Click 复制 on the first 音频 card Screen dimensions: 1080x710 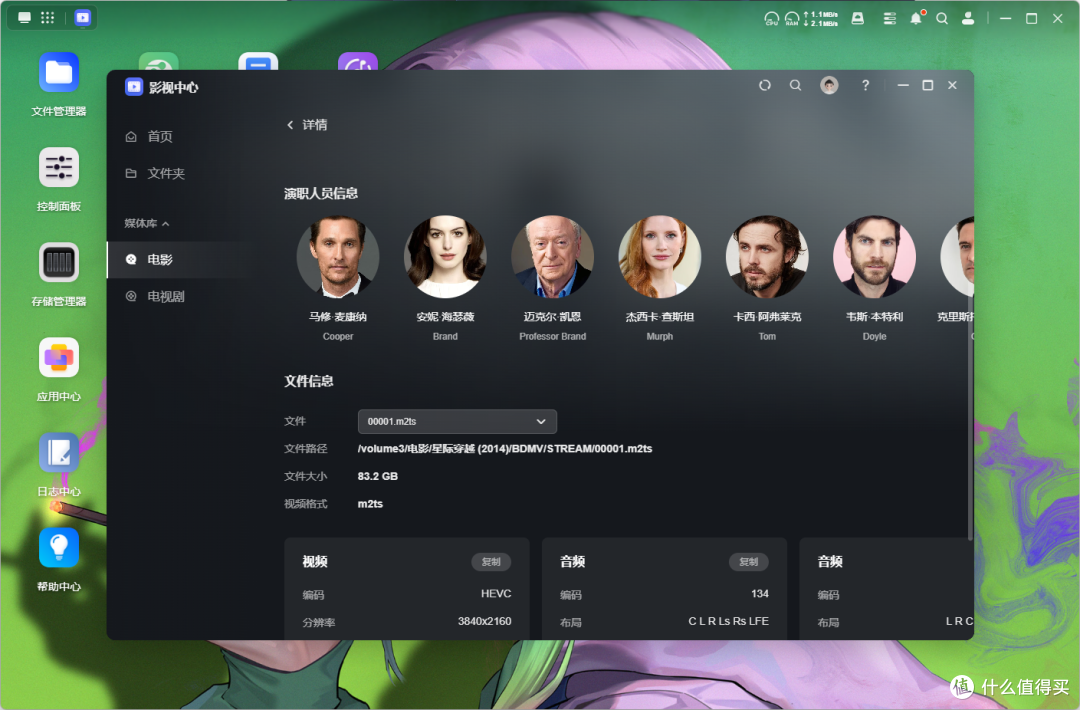[749, 562]
